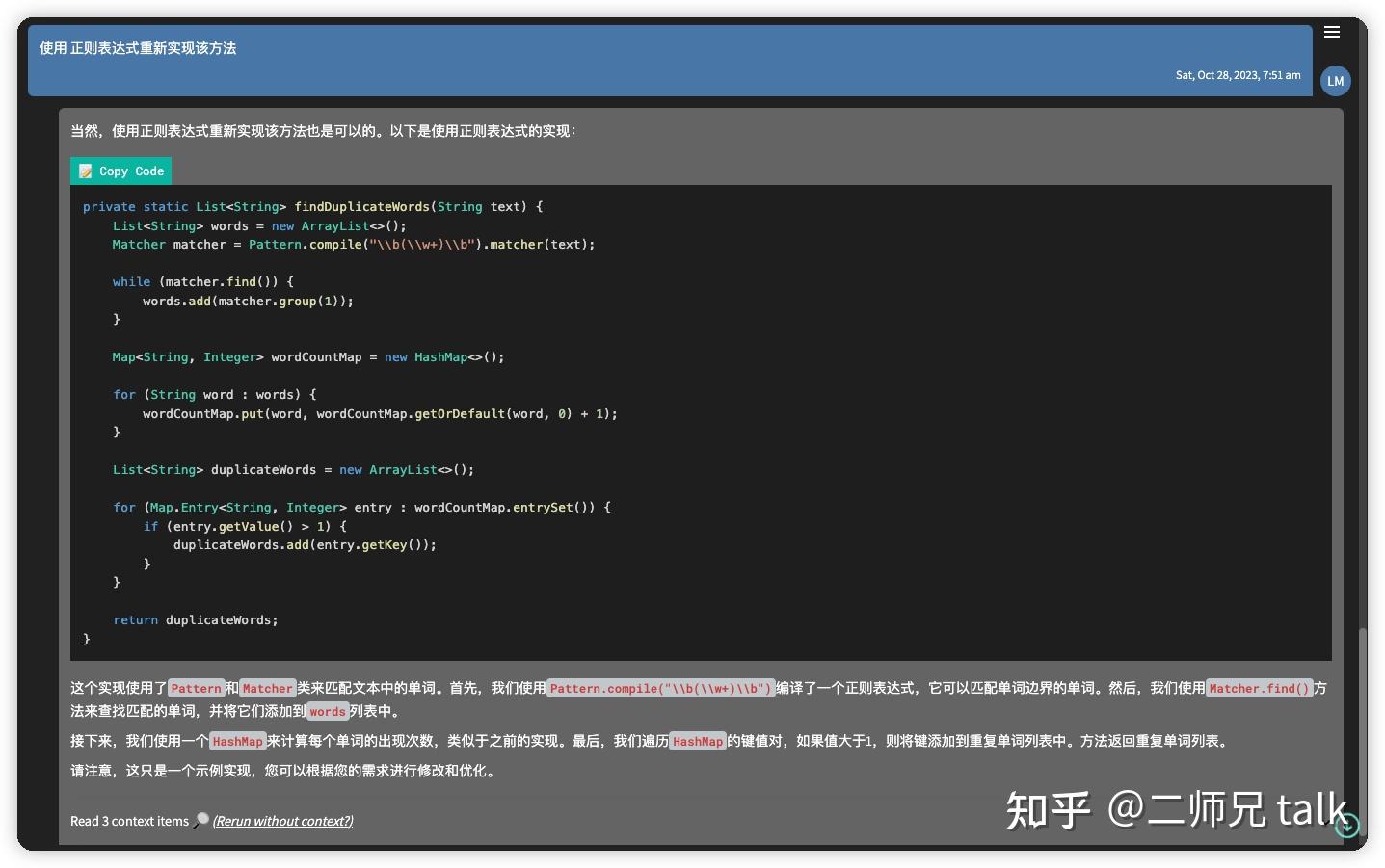
Task: Select the Pattern.compile highlighted expression
Action: pyautogui.click(x=660, y=688)
